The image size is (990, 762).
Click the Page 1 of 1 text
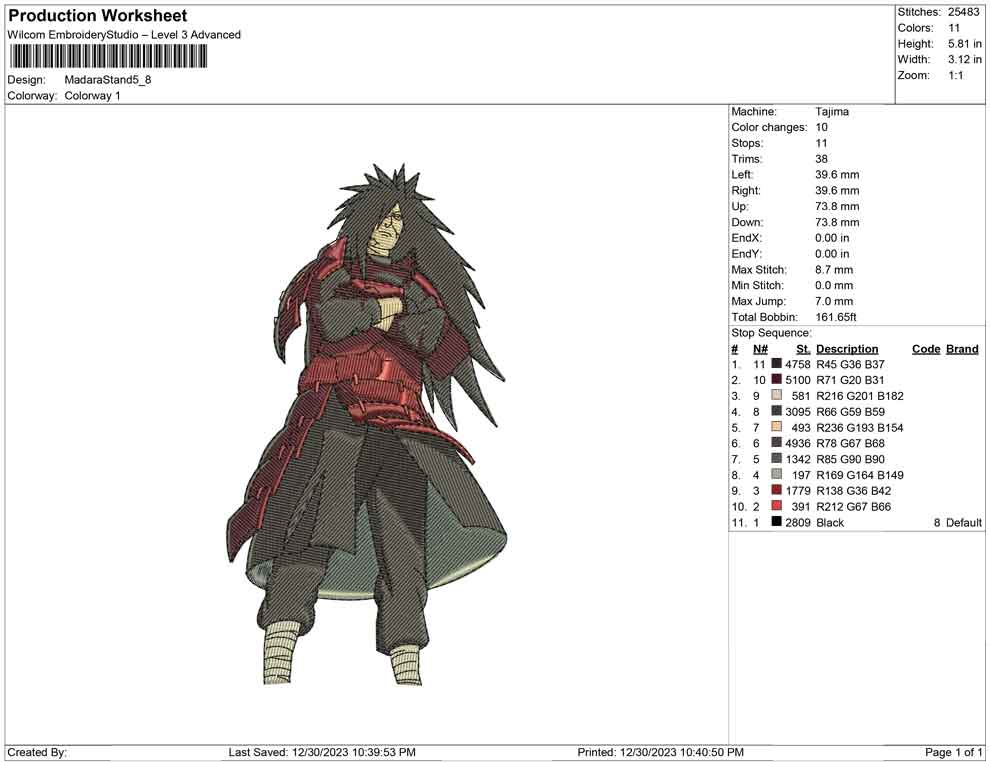click(953, 752)
